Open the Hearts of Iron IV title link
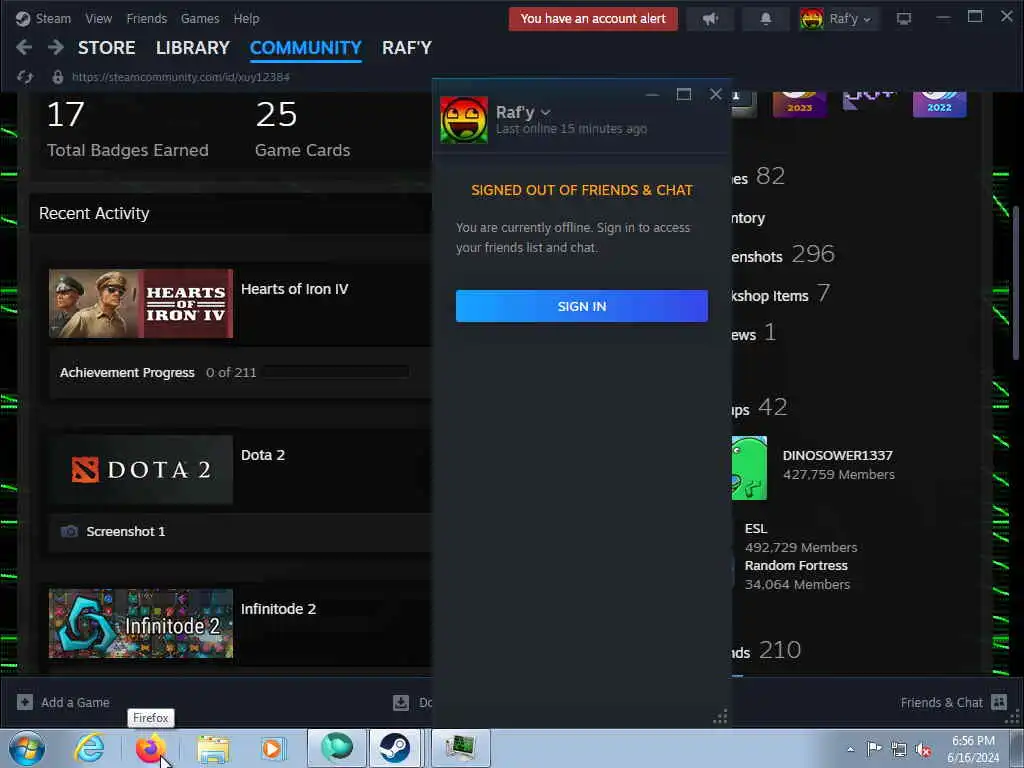 [295, 289]
